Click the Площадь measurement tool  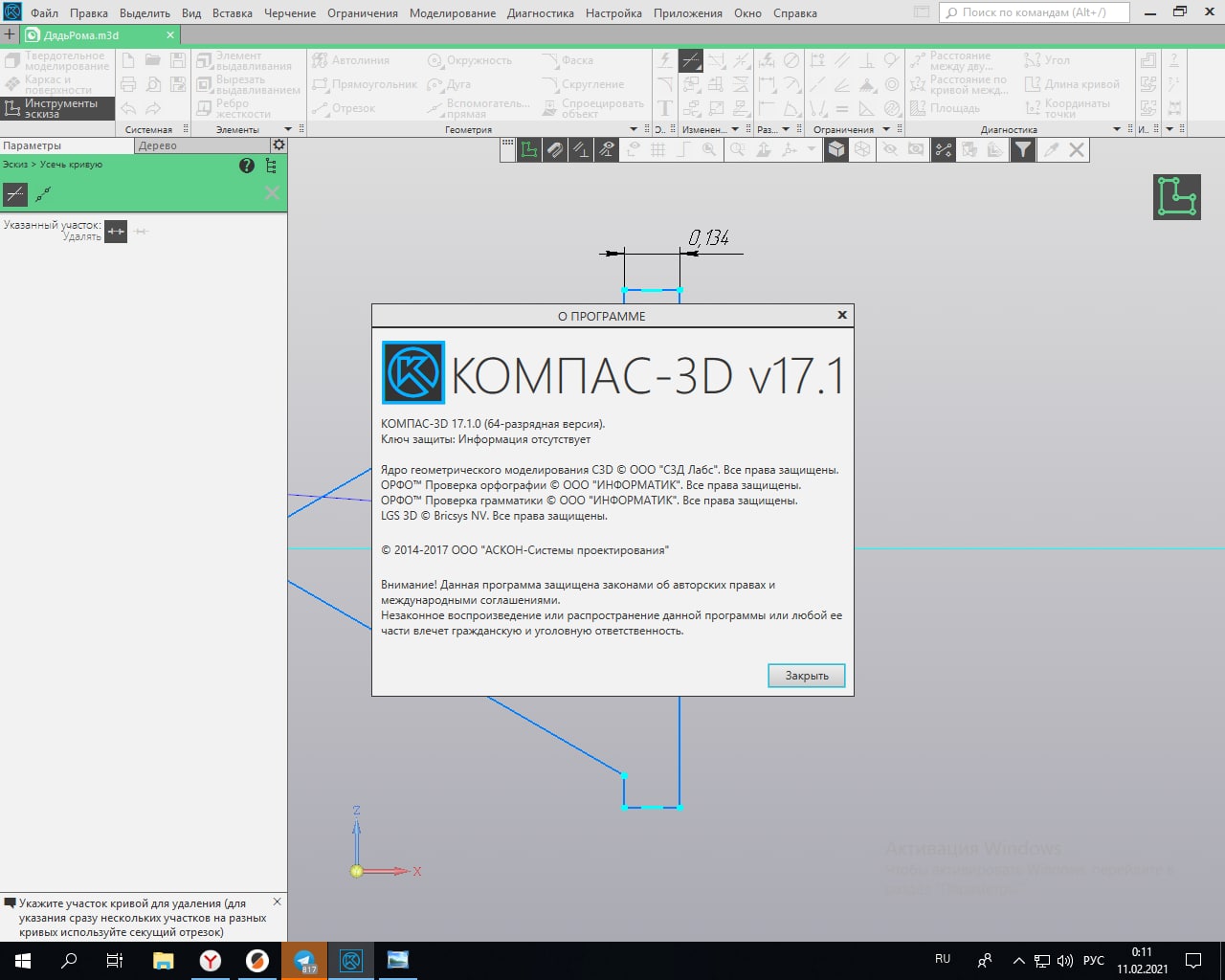click(945, 108)
